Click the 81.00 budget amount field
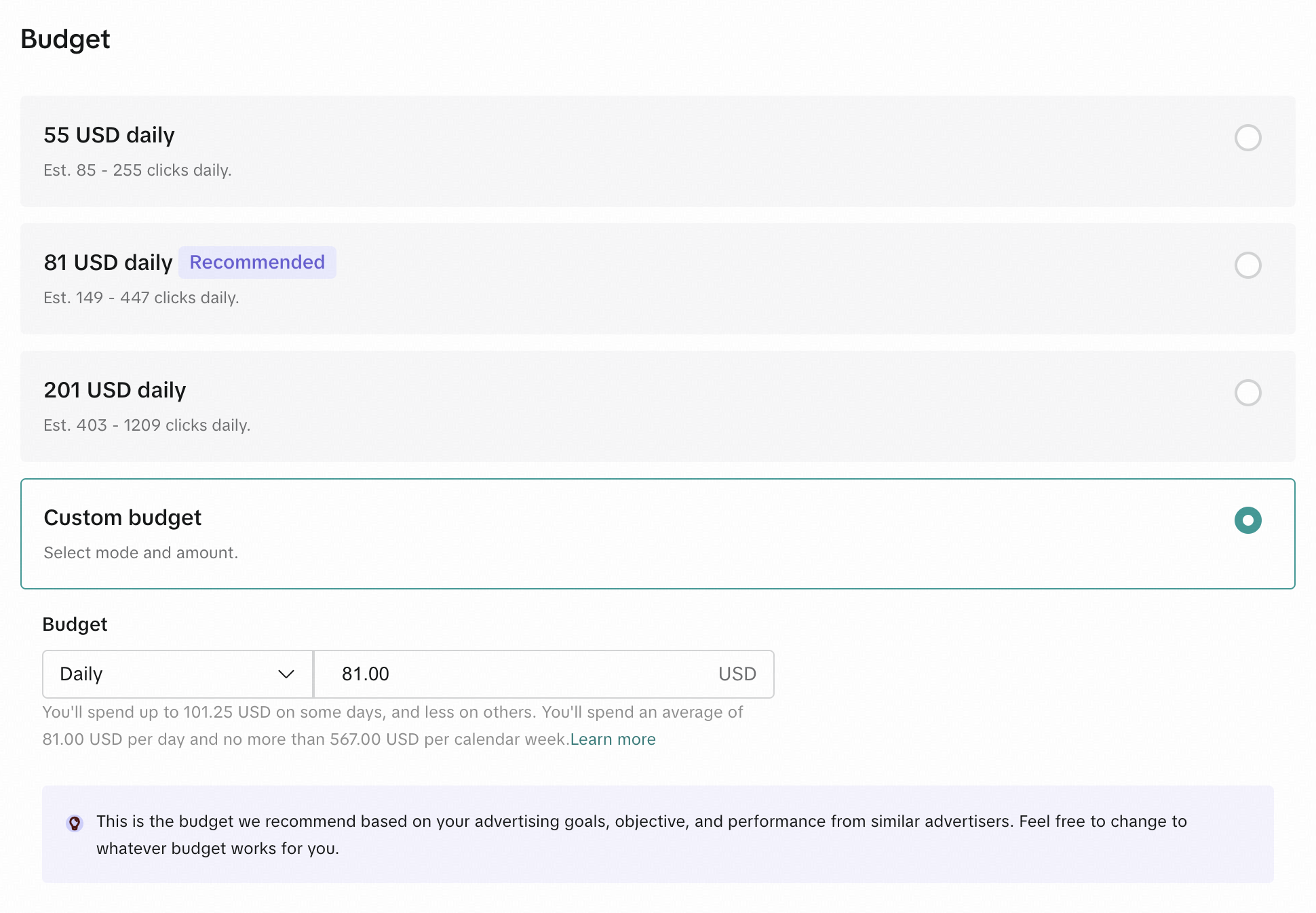 [516, 674]
